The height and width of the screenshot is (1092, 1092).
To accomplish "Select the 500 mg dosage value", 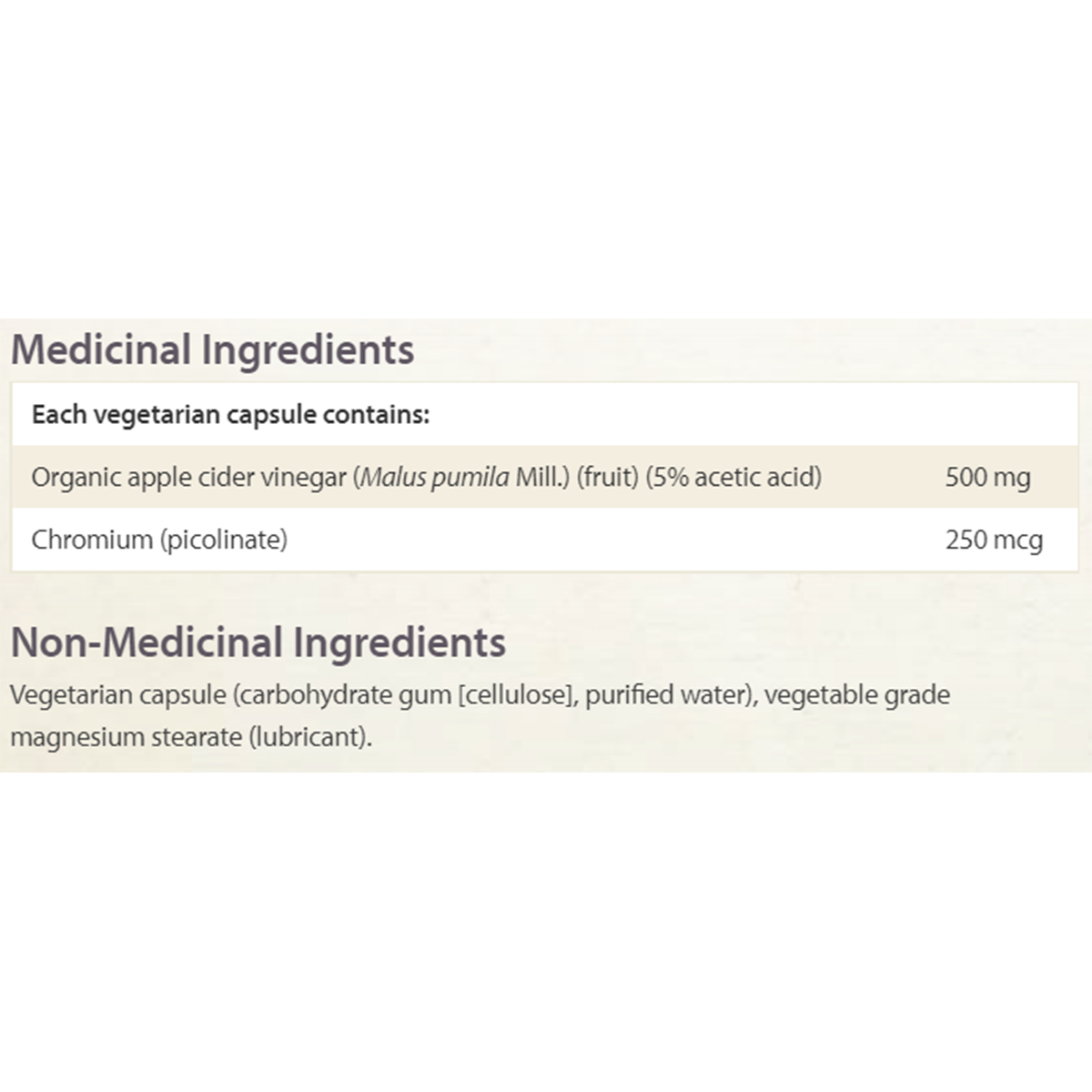I will (987, 477).
